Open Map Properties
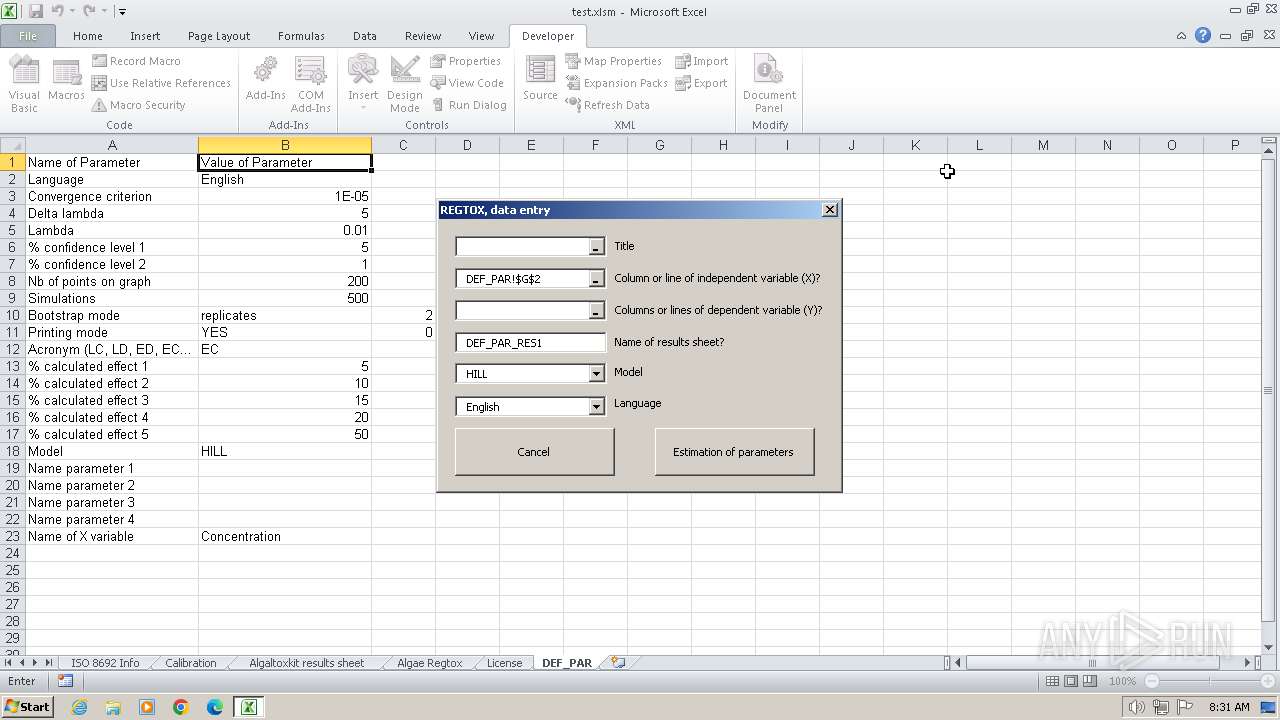 613,61
